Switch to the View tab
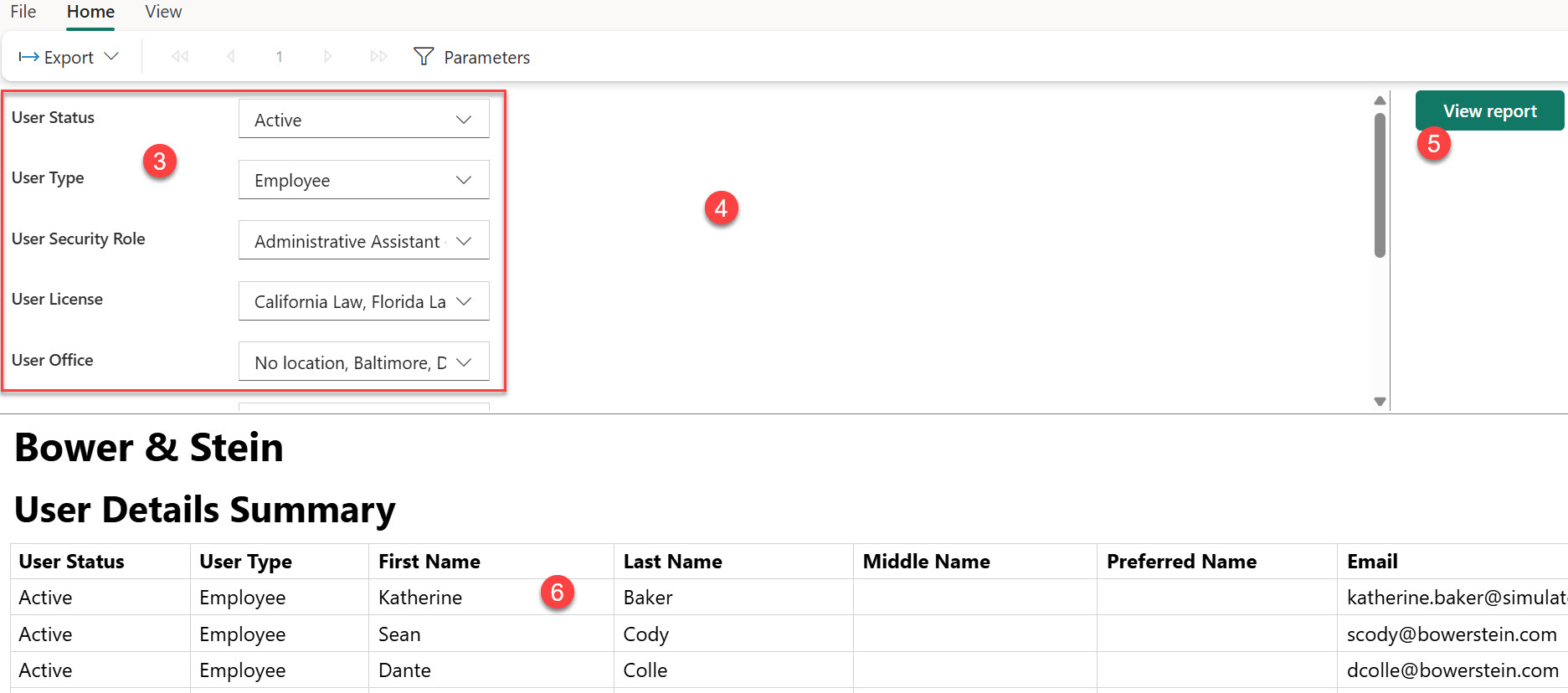This screenshot has height=693, width=1568. pyautogui.click(x=163, y=12)
